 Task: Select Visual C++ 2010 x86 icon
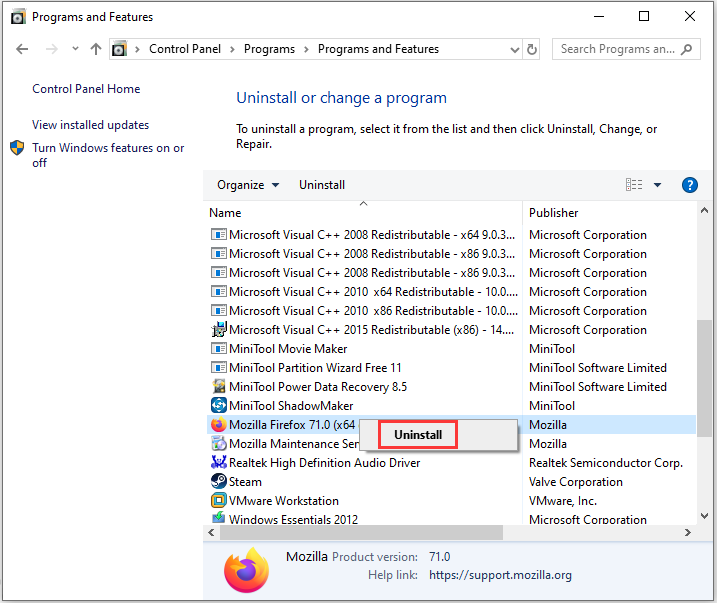point(219,310)
